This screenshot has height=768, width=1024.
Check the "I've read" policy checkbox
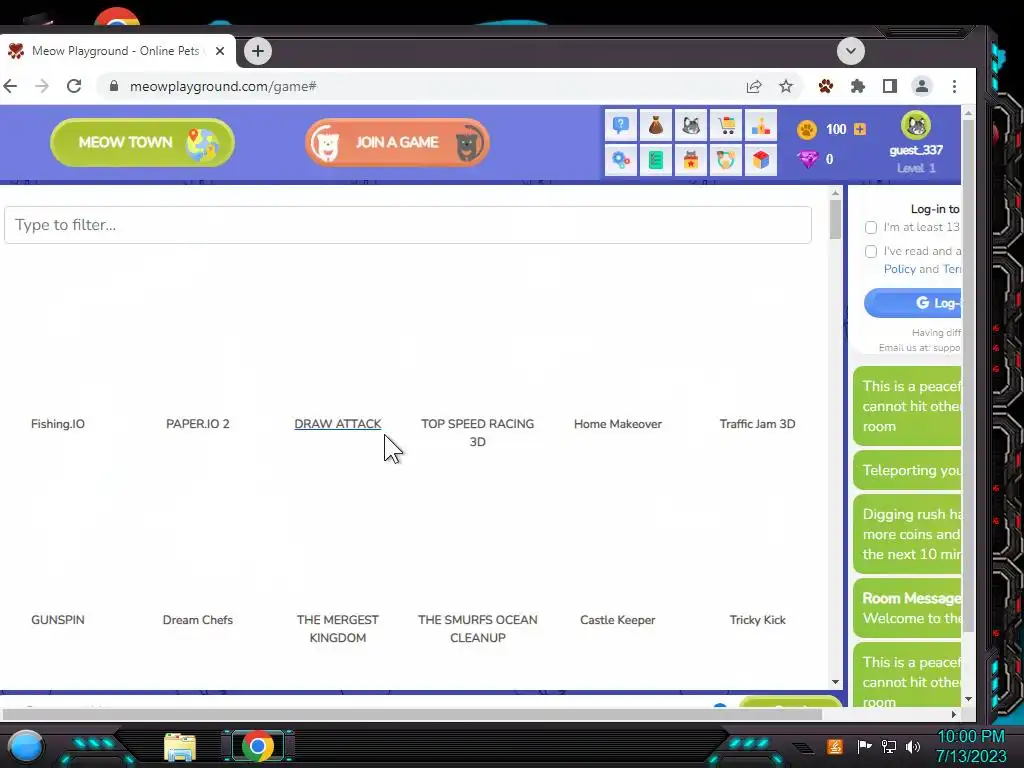coord(871,251)
